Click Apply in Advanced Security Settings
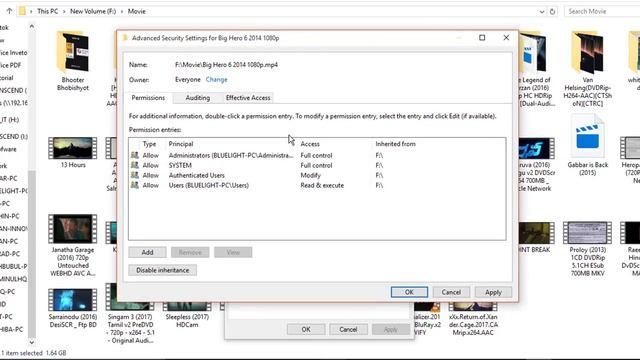 [493, 292]
